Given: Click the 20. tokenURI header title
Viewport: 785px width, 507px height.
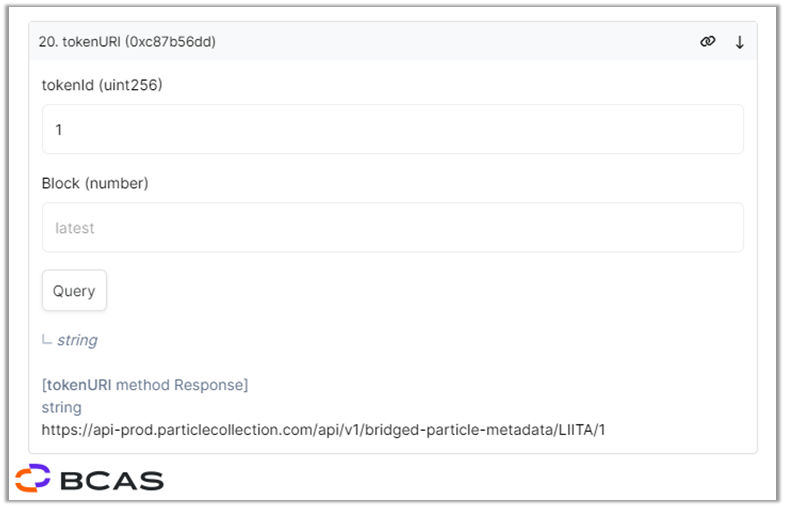Looking at the screenshot, I should point(127,42).
